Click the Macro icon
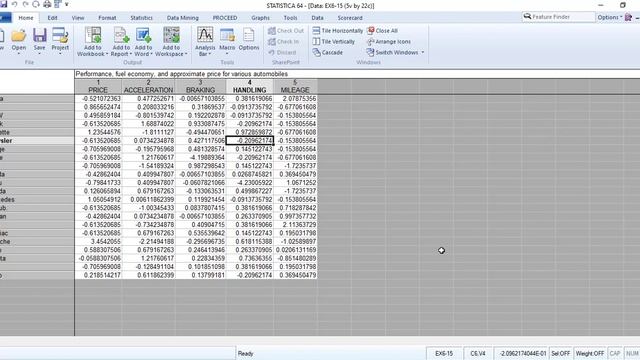640x360 pixels. point(227,36)
